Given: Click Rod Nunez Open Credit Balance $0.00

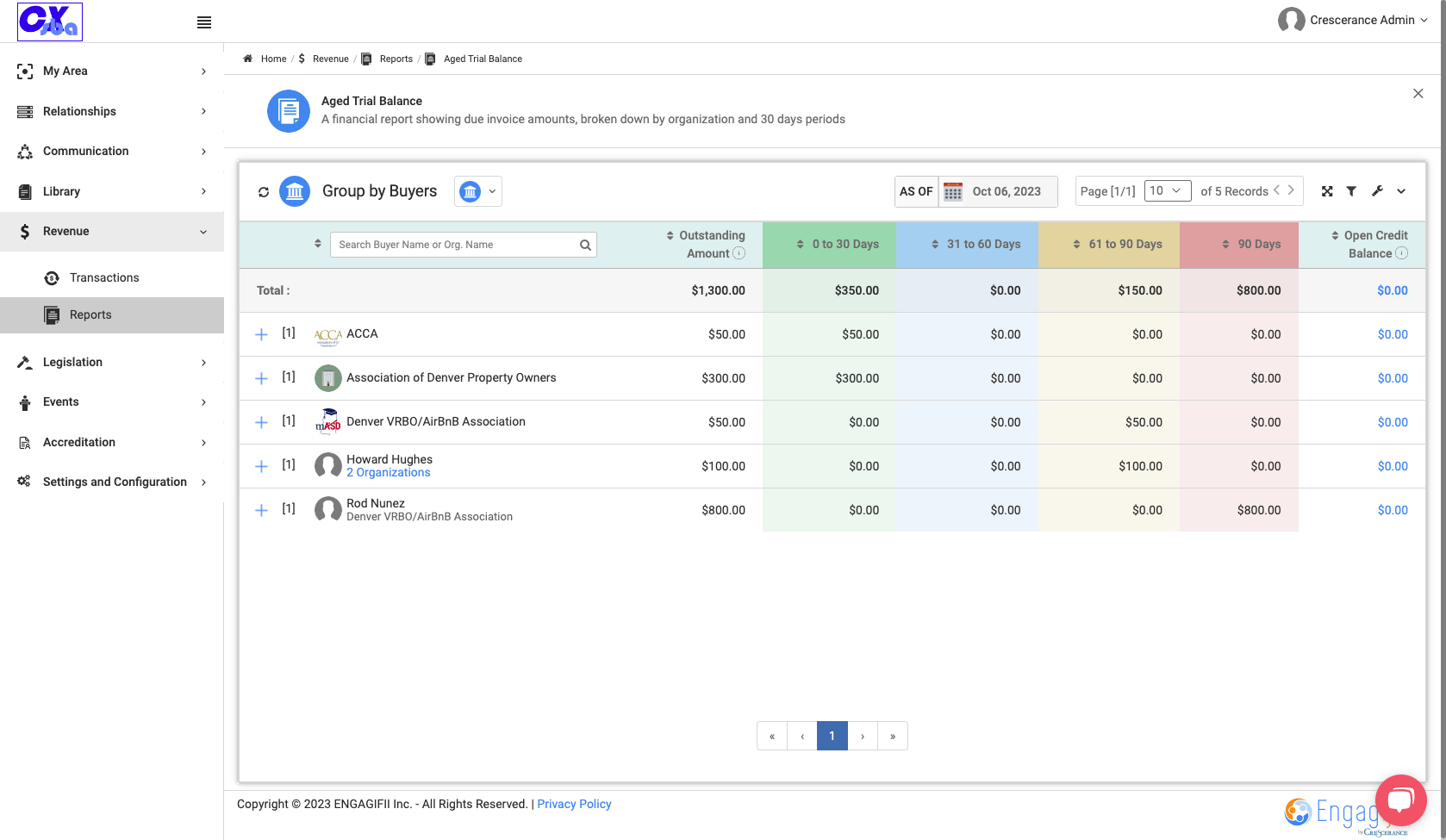Looking at the screenshot, I should point(1393,510).
